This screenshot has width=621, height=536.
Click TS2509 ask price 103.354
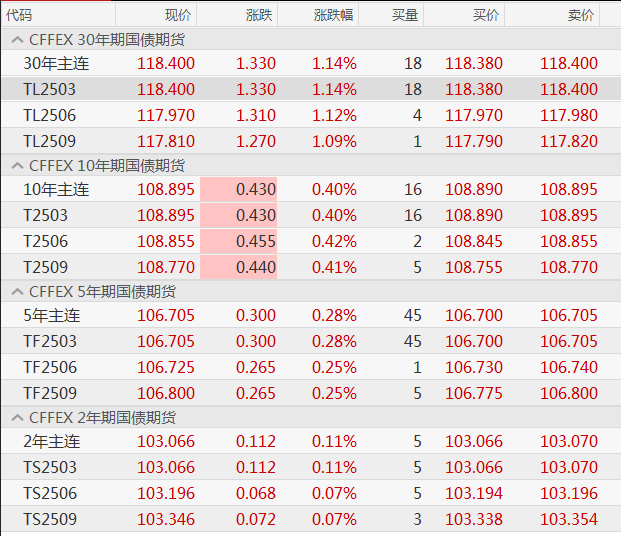tap(569, 519)
